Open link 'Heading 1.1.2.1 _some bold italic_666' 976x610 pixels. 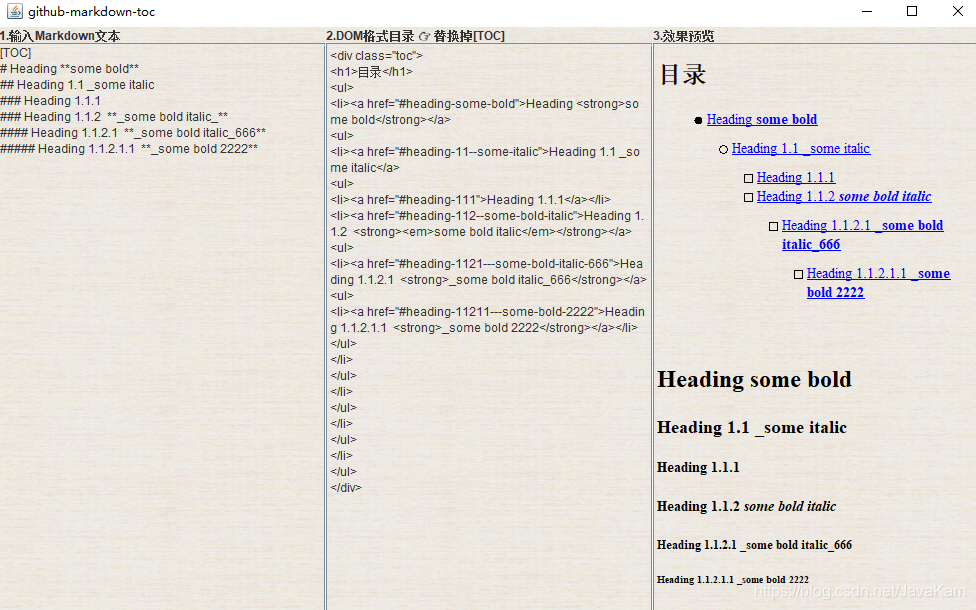(863, 235)
